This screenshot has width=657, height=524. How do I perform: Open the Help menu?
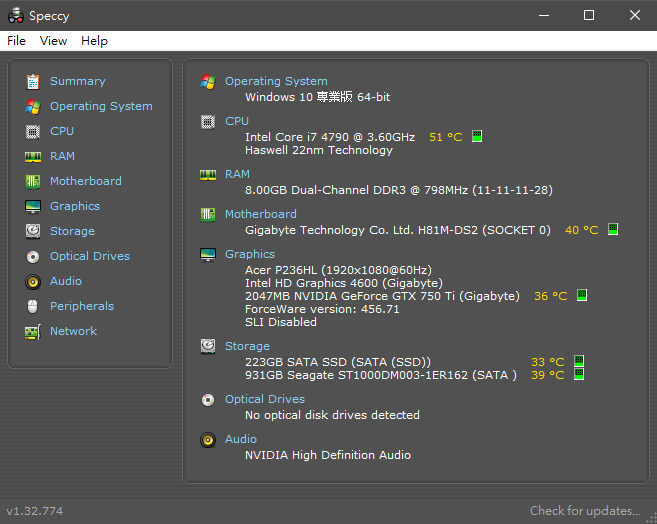[94, 41]
